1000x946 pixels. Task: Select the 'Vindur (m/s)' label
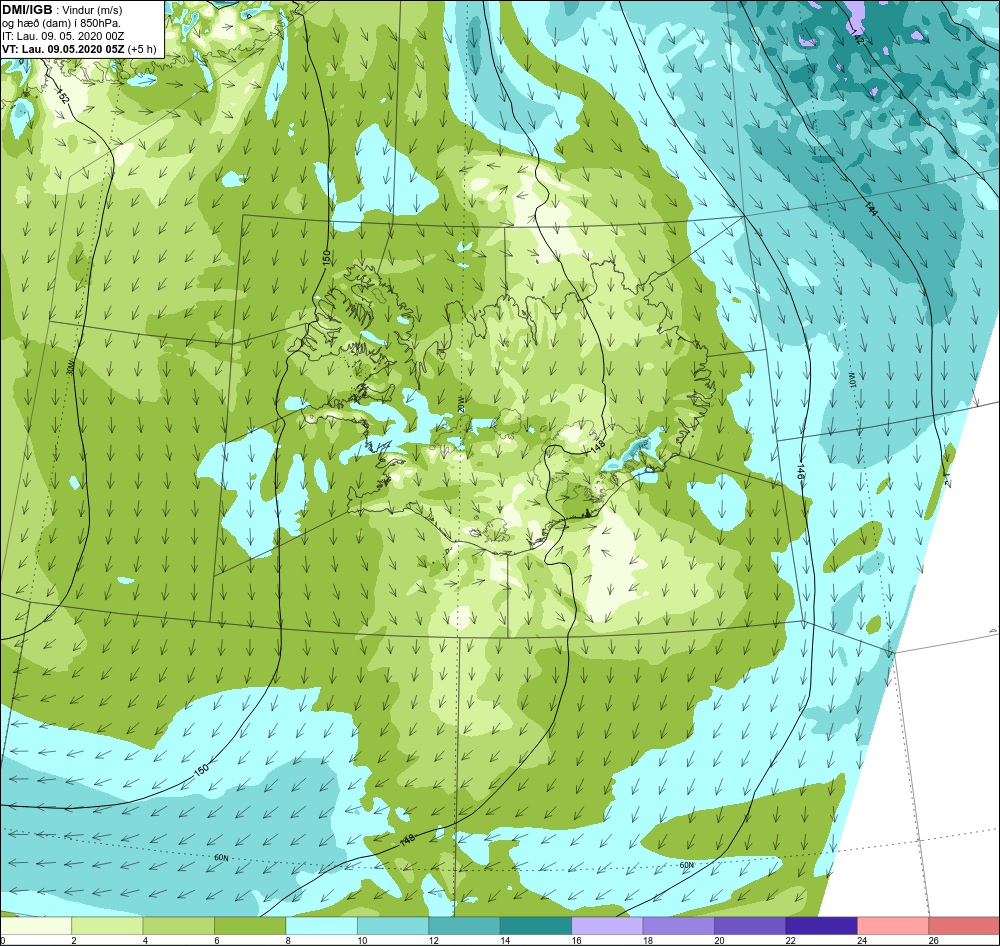tap(92, 10)
